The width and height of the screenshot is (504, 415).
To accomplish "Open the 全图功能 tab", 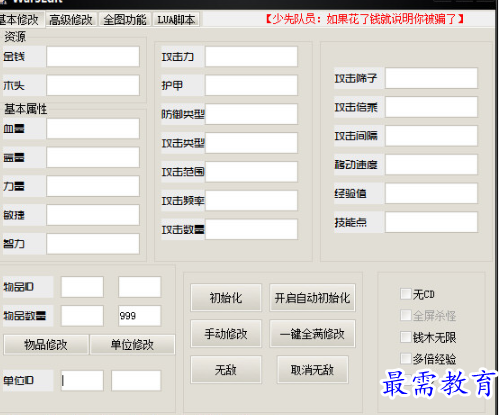I will 125,20.
